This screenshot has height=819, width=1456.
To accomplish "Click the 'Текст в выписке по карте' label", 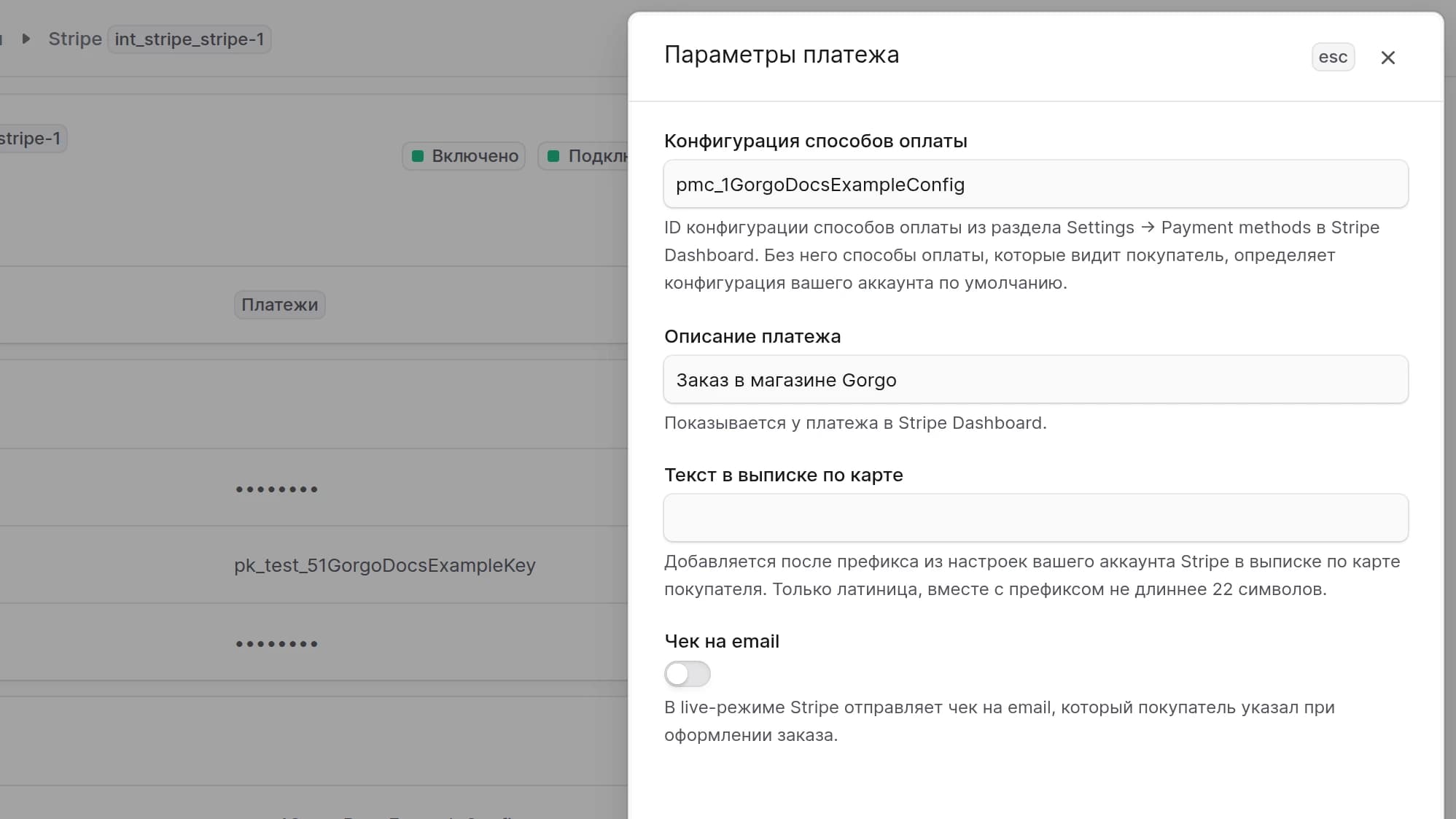I will click(784, 476).
